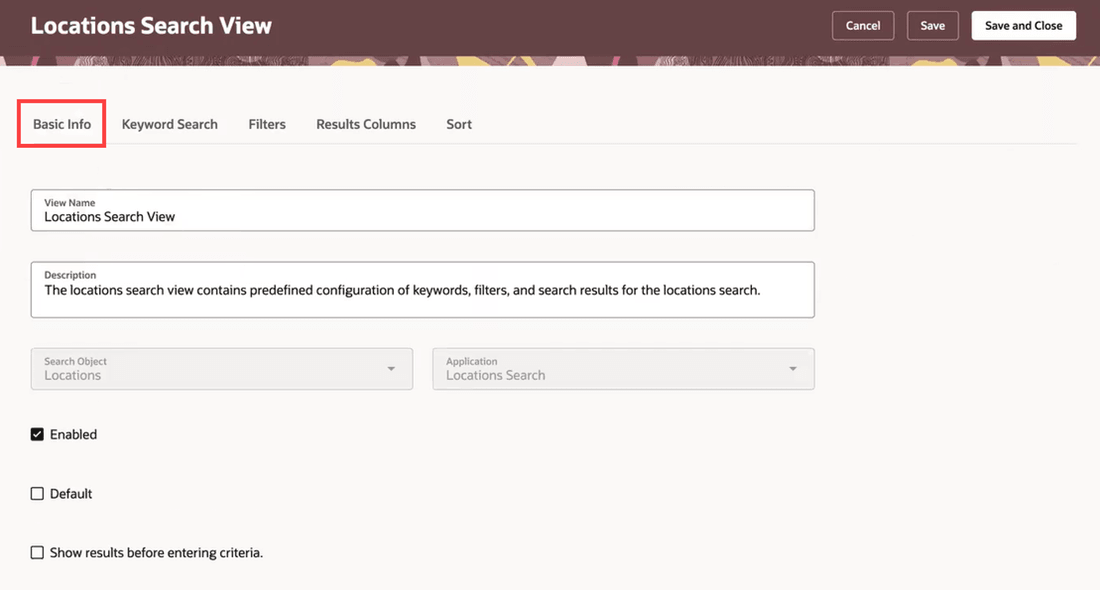
Task: Click the Default label text
Action: 71,494
